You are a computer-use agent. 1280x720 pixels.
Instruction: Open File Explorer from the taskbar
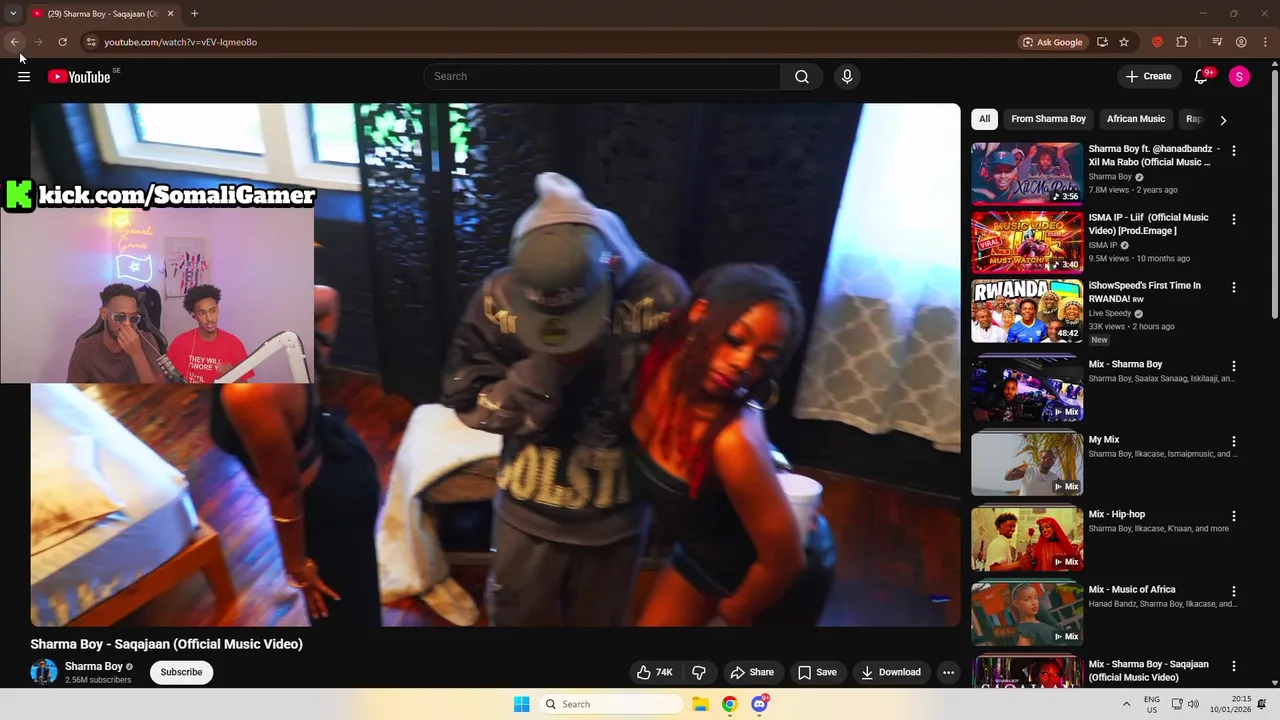pyautogui.click(x=700, y=704)
